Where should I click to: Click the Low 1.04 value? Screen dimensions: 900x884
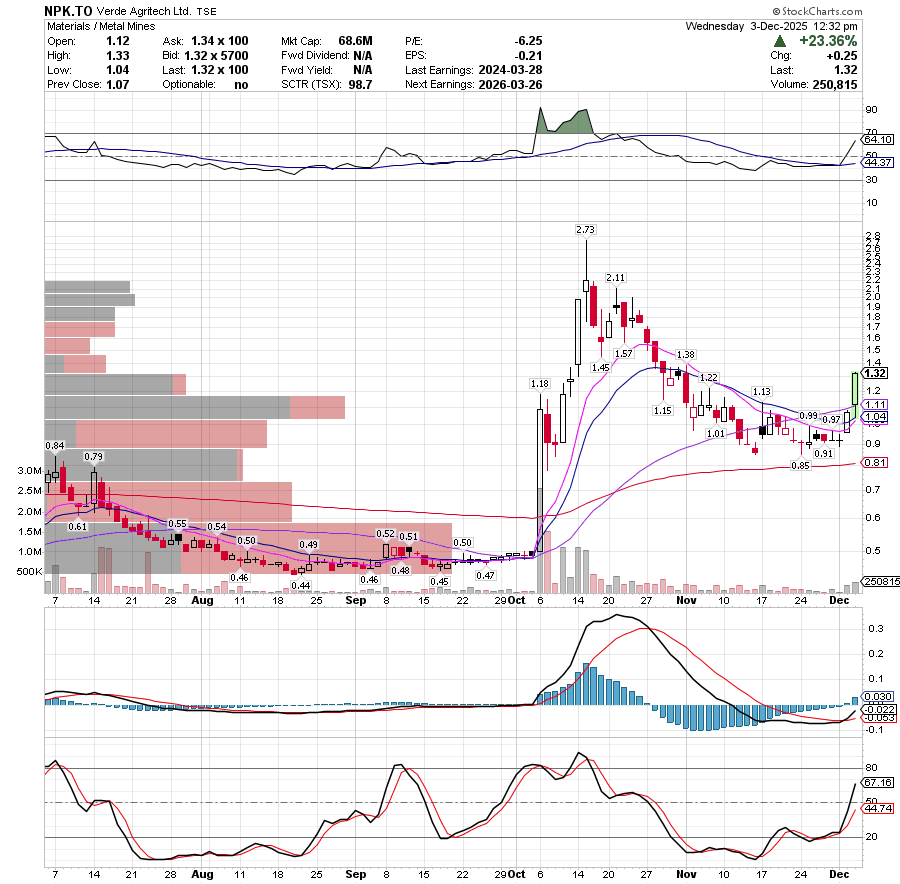(x=118, y=70)
